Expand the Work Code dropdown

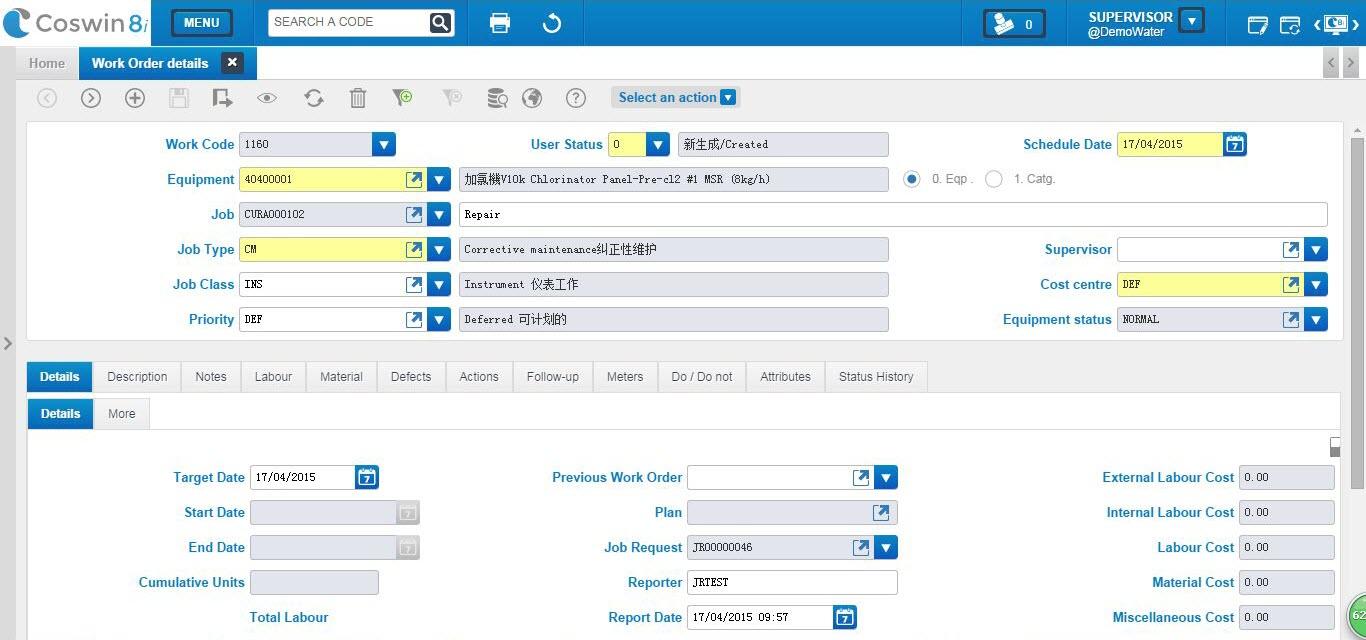pyautogui.click(x=384, y=145)
